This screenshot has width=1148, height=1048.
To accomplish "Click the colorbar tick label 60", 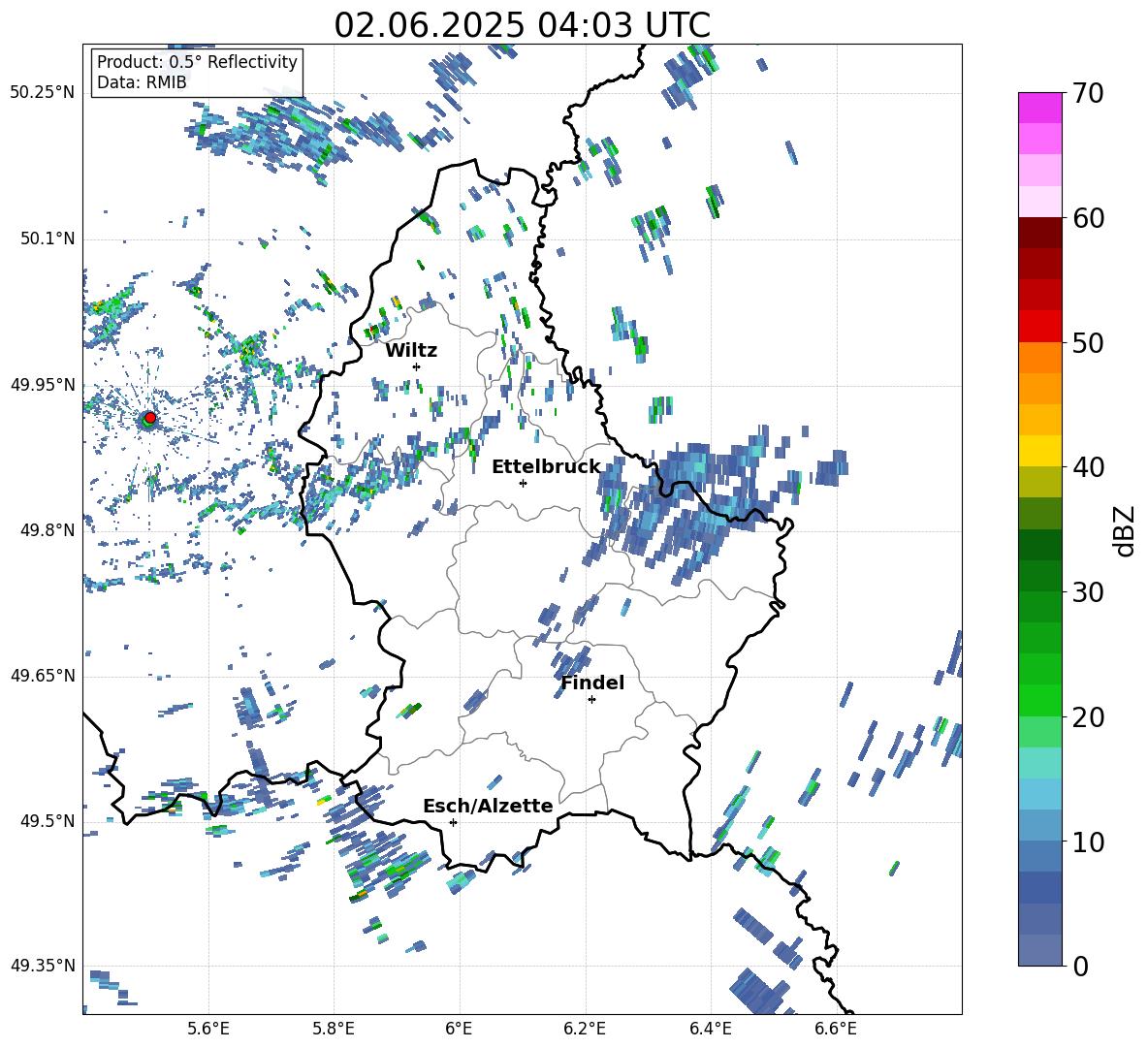I will pos(1088,218).
